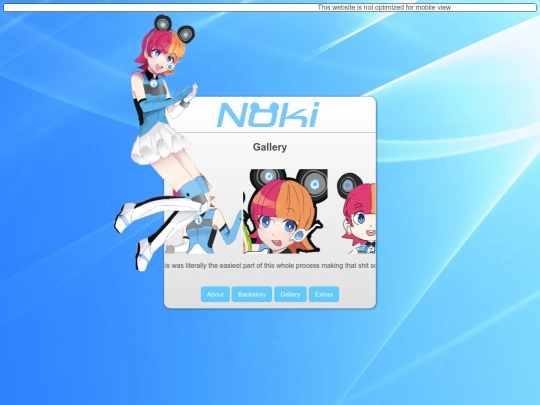
Task: Click the gallery caption about easiest part
Action: [270, 266]
